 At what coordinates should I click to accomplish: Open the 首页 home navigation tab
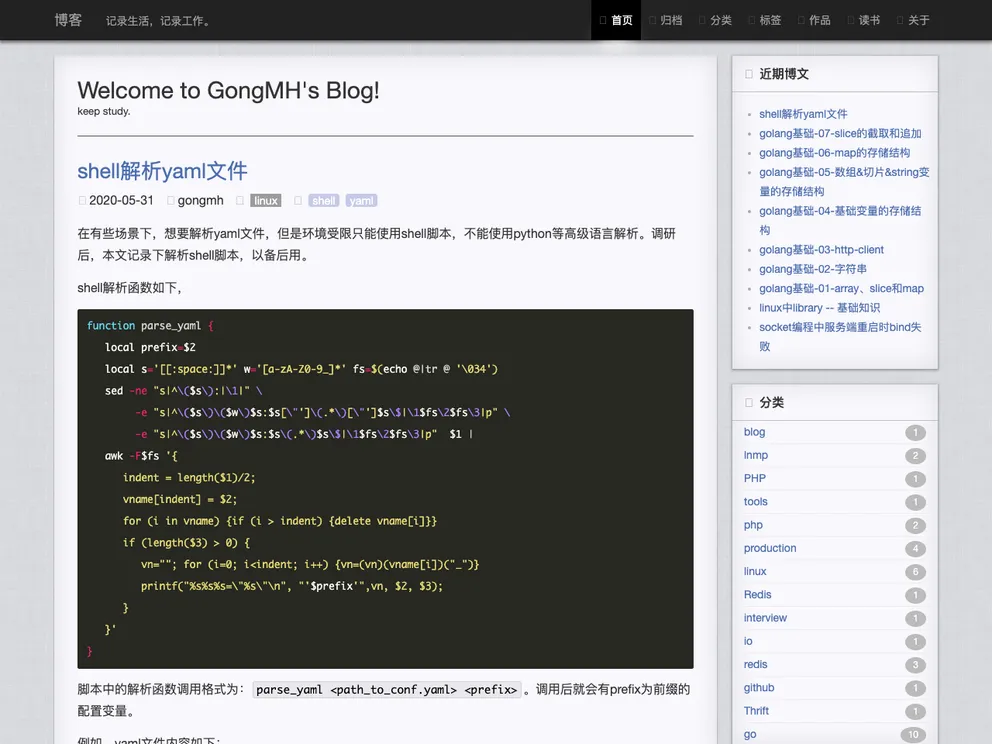click(x=616, y=20)
